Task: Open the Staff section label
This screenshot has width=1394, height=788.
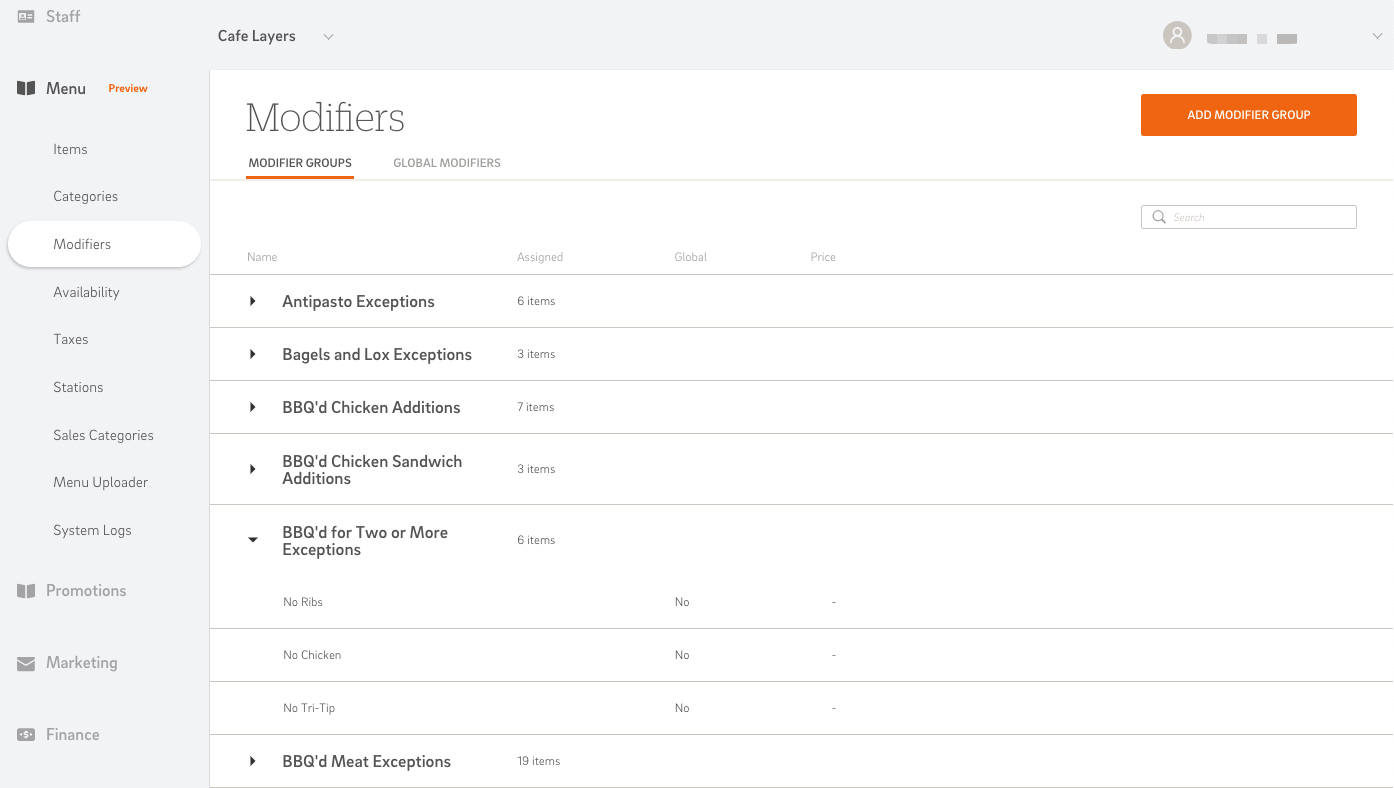Action: click(63, 17)
